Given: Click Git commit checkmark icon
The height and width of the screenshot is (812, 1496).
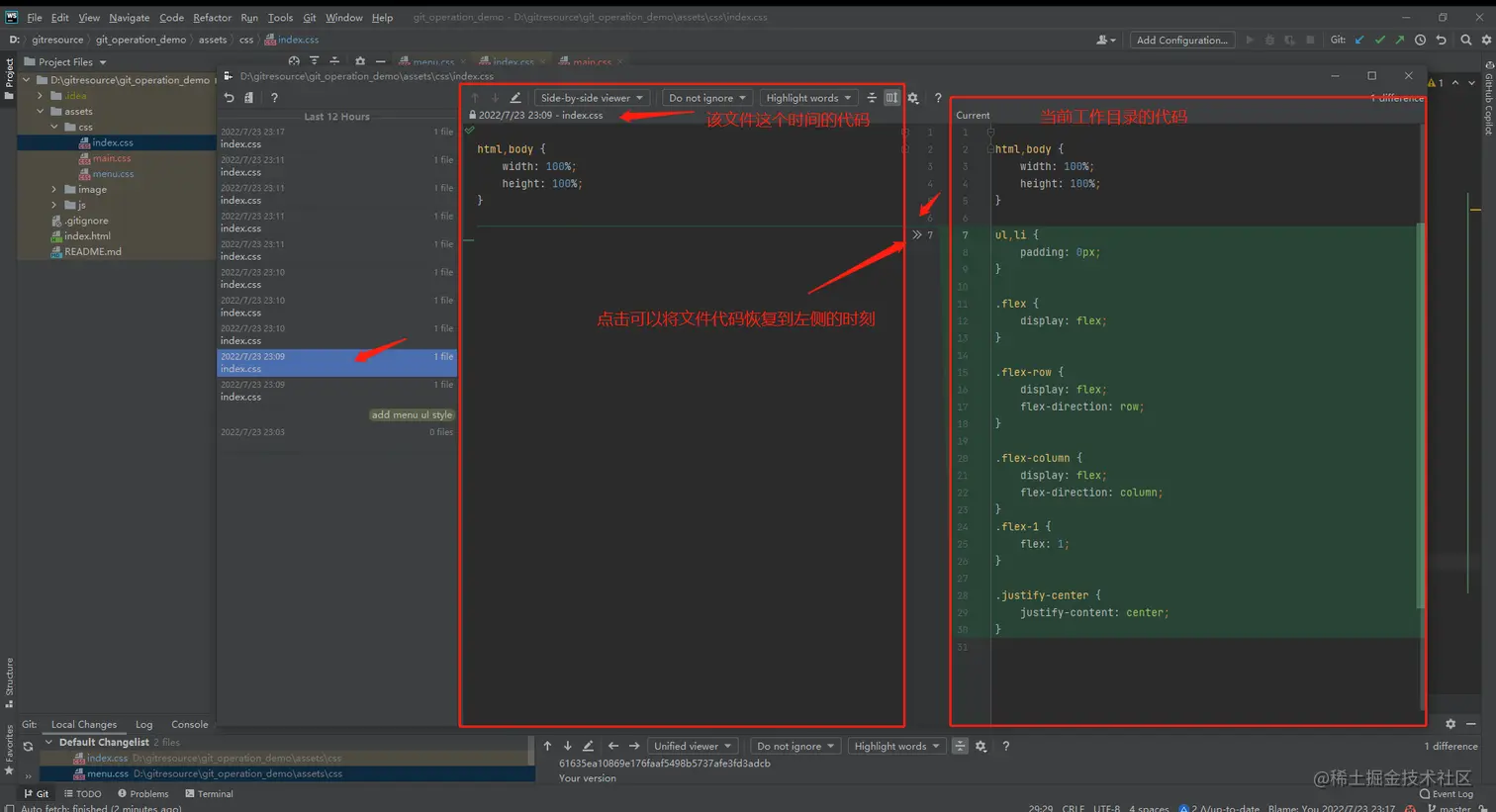Looking at the screenshot, I should point(1379,40).
